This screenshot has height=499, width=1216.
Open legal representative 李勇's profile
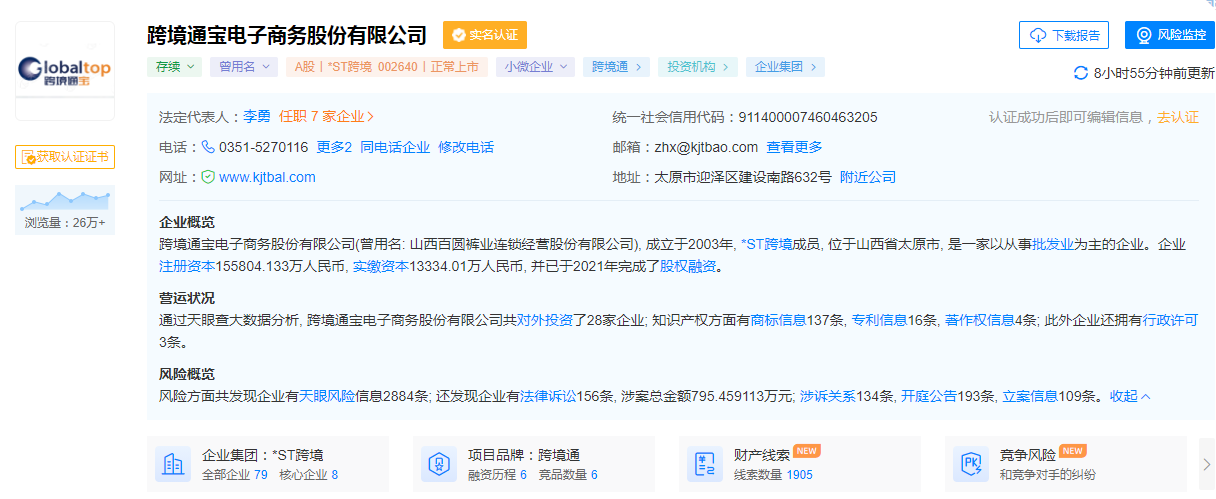point(257,116)
